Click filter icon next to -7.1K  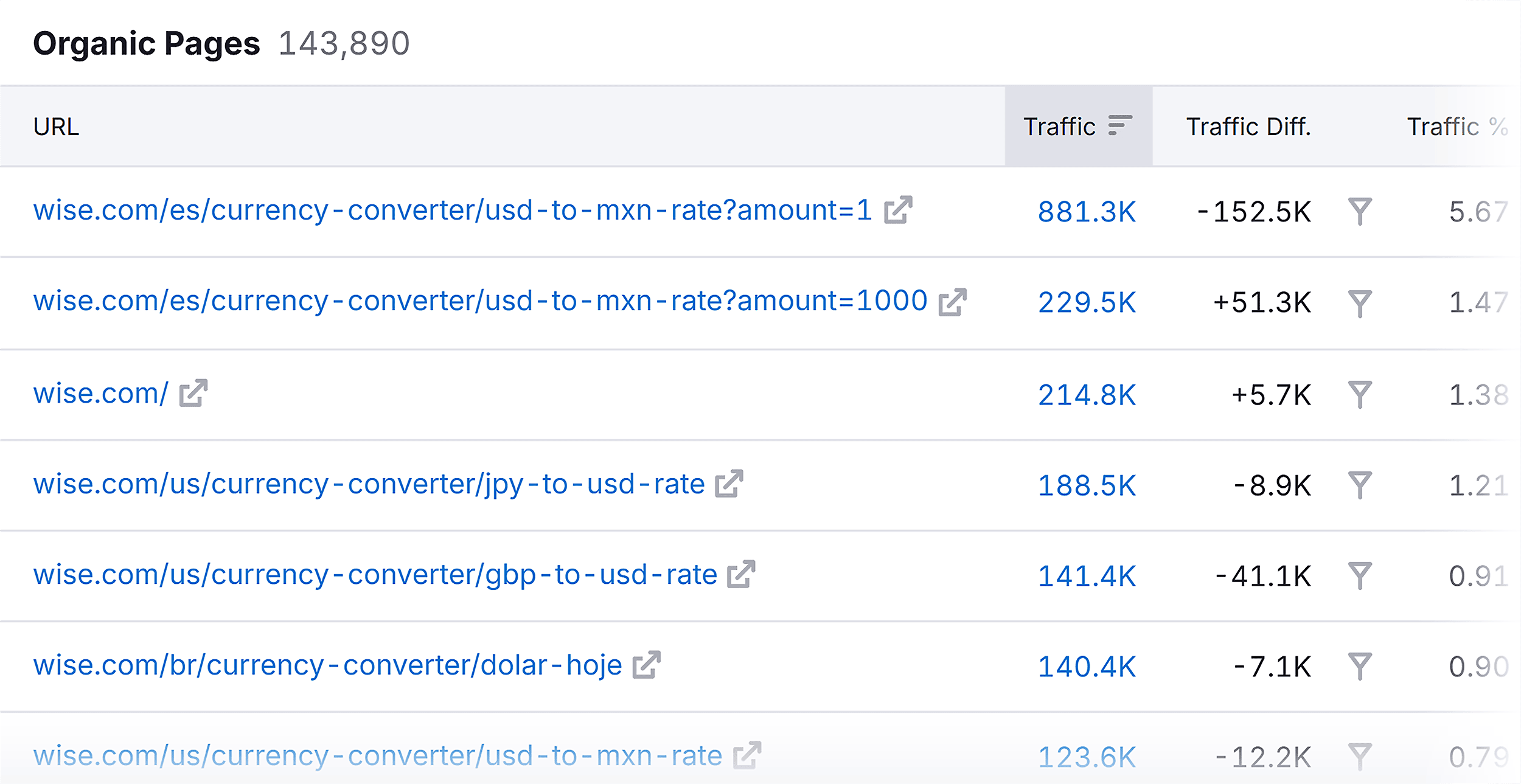click(x=1360, y=666)
